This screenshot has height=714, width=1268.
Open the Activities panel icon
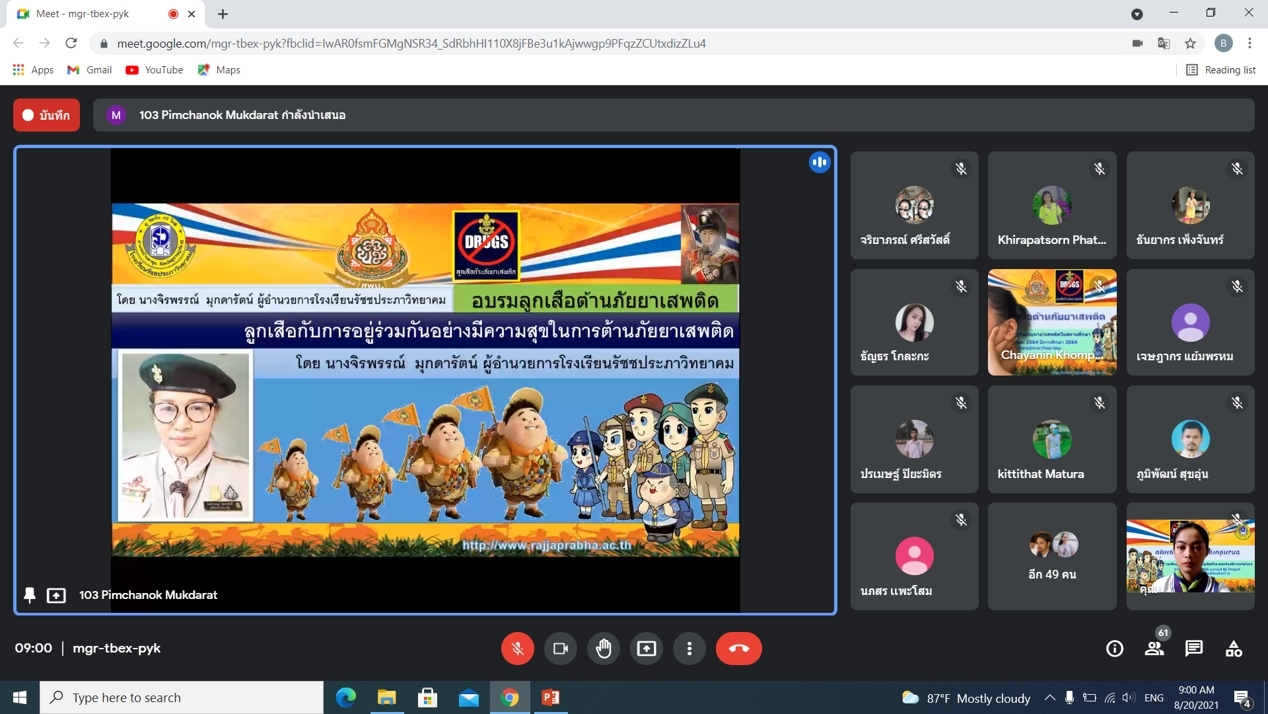click(x=1234, y=648)
